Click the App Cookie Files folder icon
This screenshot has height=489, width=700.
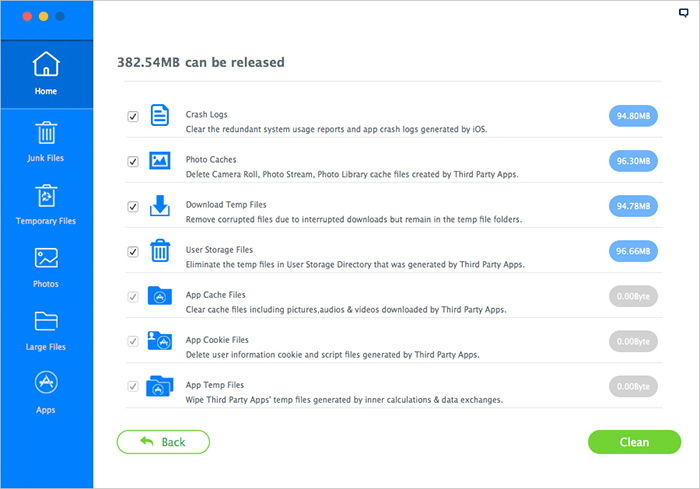[160, 341]
